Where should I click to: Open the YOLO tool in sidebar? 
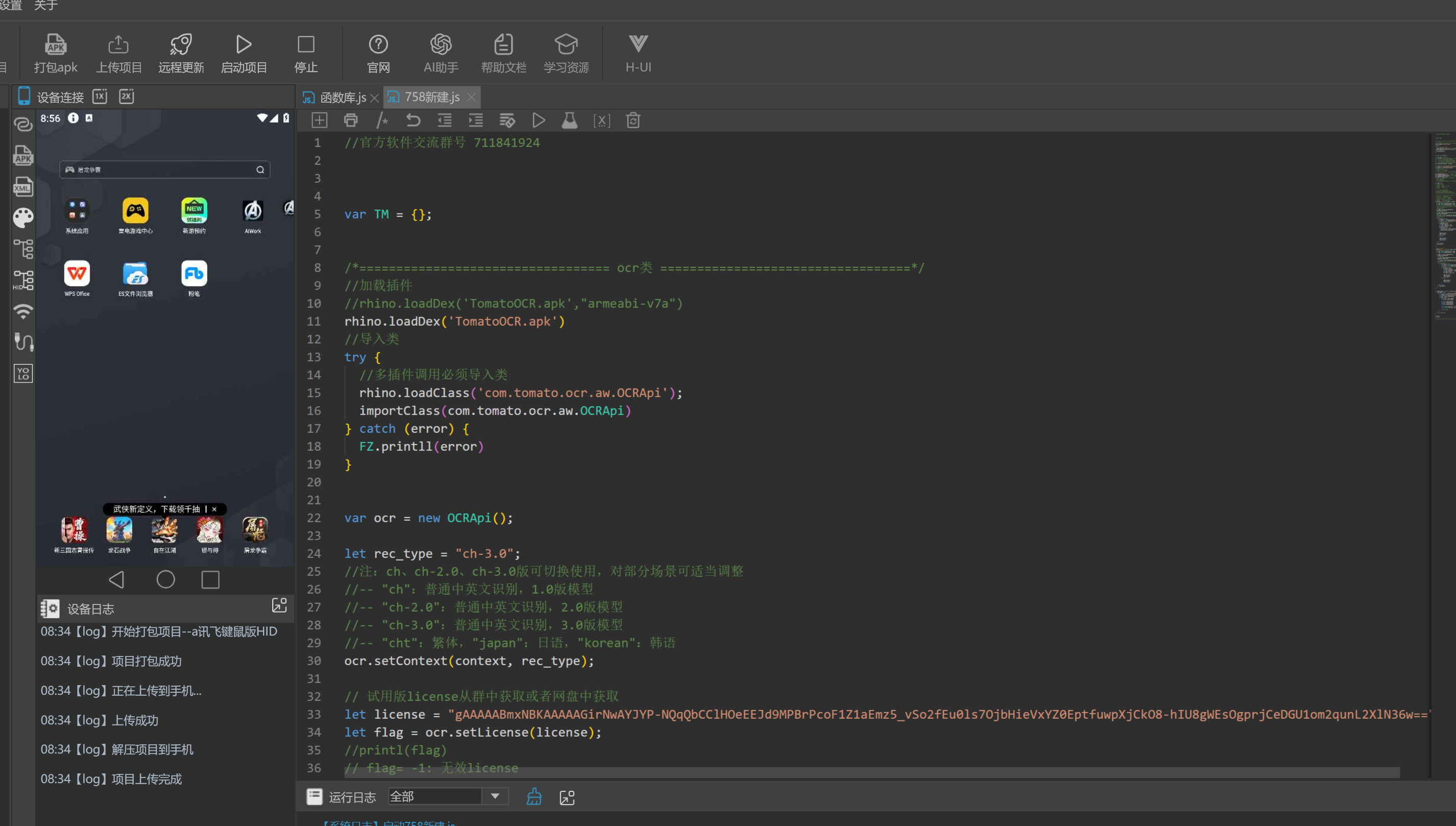click(23, 373)
